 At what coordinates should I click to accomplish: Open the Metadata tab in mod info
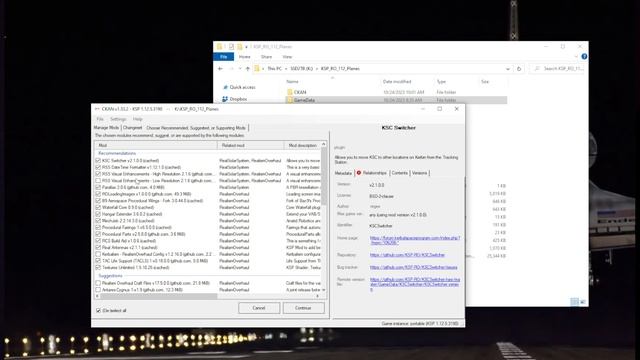point(343,173)
